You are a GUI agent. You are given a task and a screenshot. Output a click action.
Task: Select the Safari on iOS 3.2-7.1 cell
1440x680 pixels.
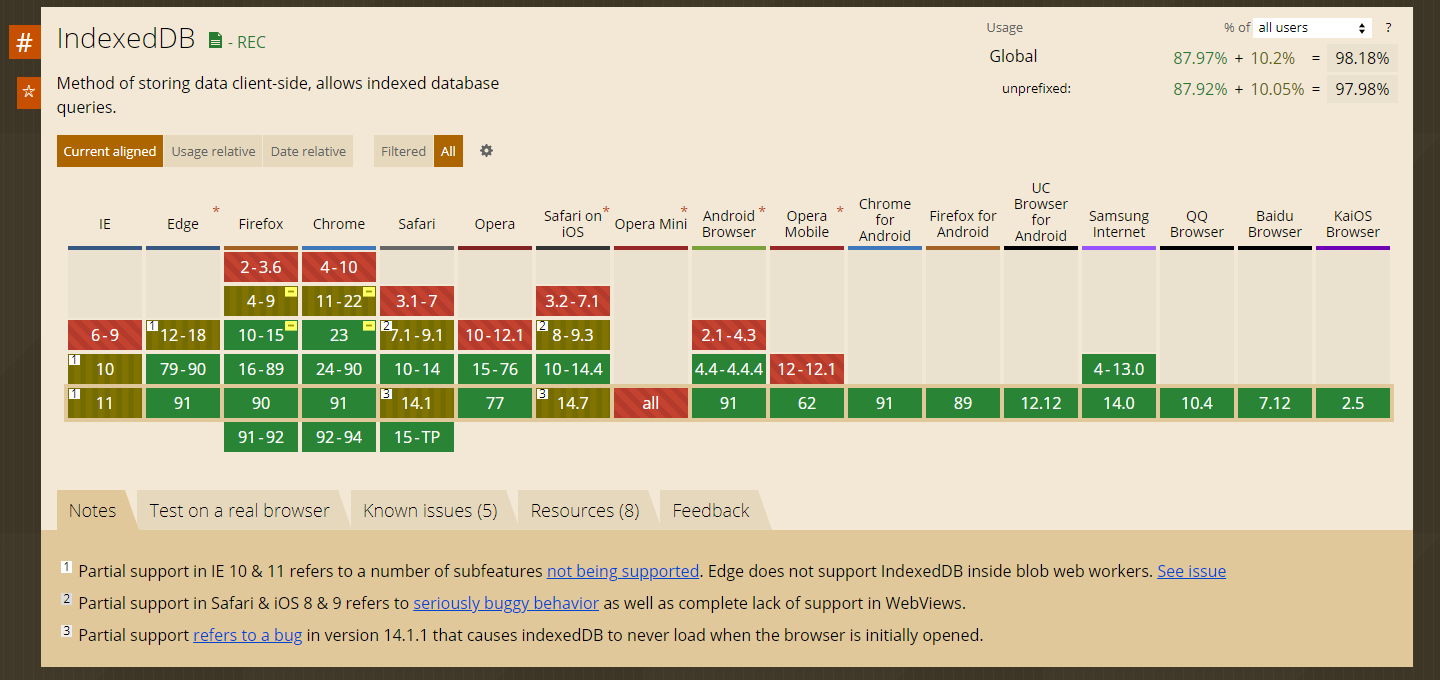(573, 301)
